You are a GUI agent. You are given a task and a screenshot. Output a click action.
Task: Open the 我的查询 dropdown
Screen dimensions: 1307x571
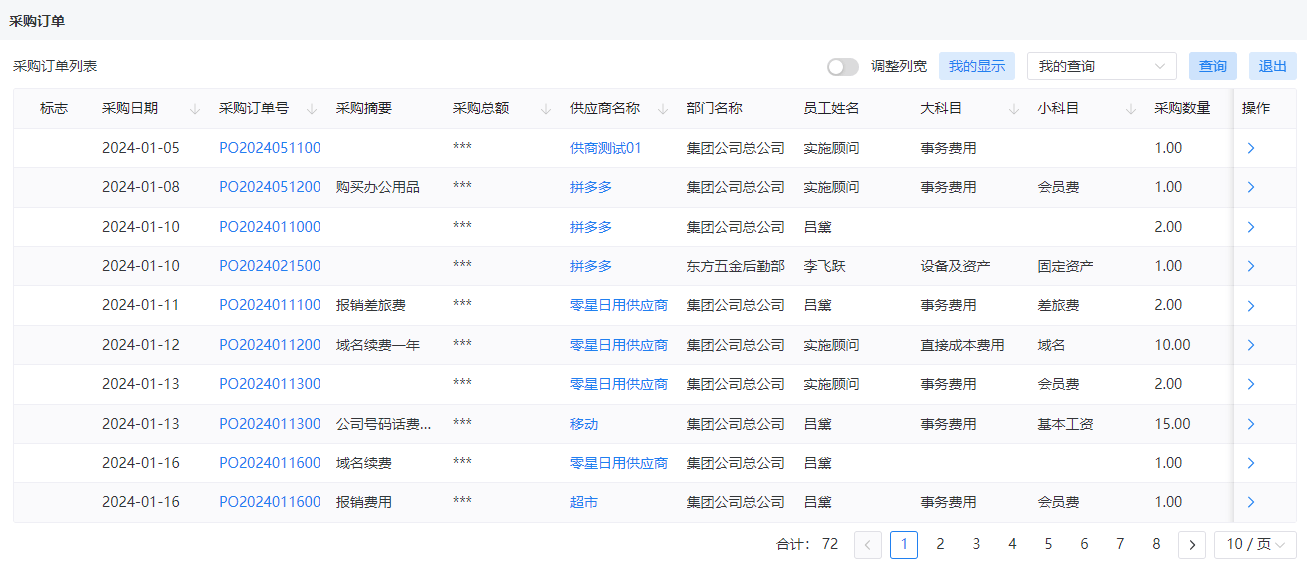click(1102, 66)
